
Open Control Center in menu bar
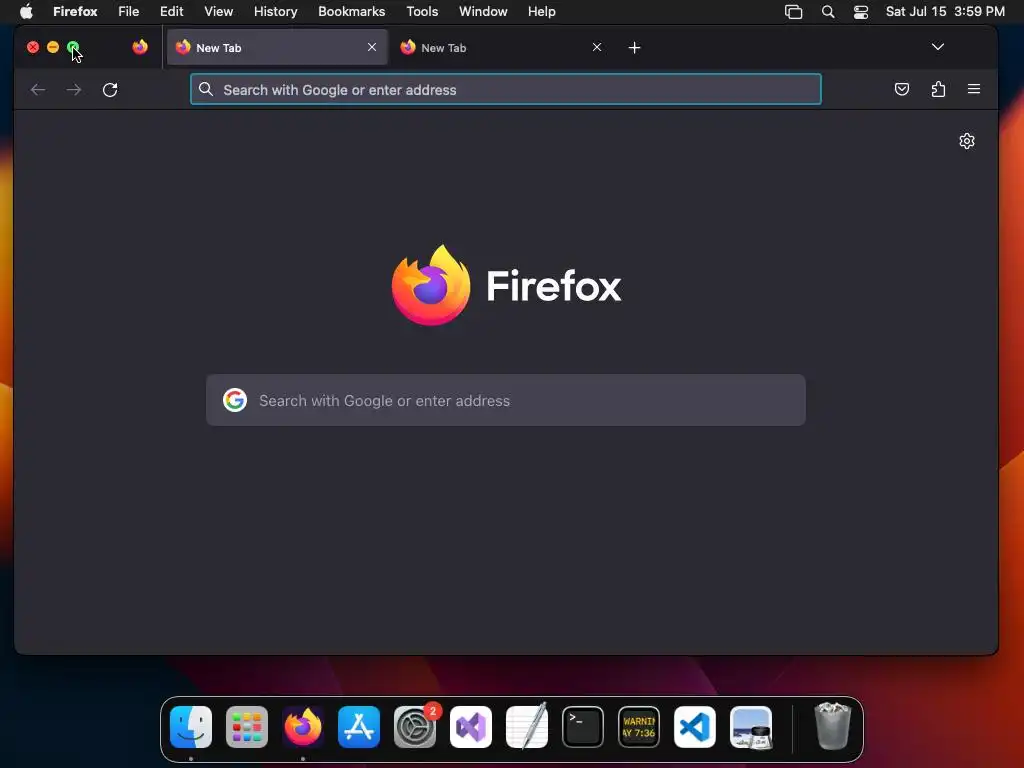[861, 12]
